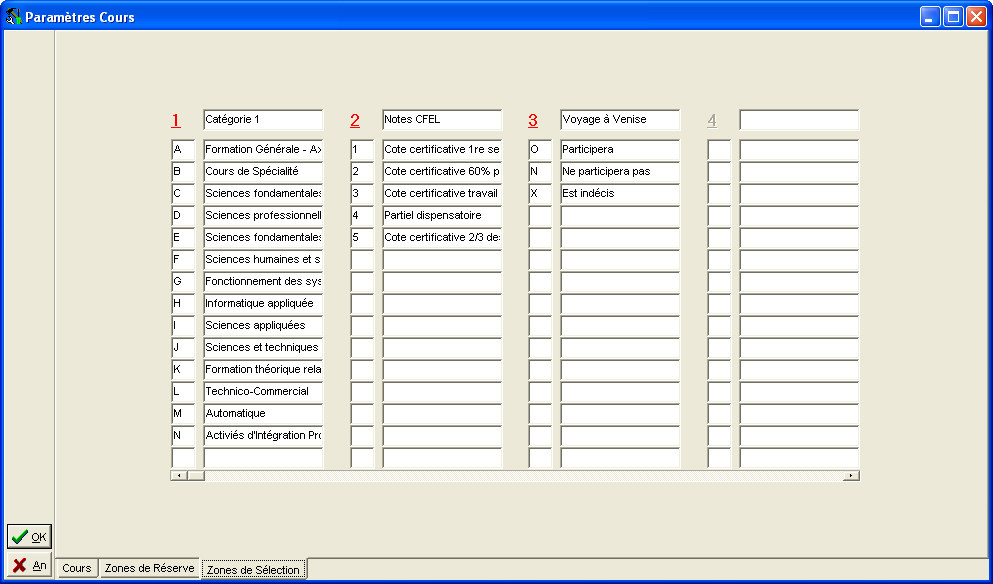Select the Sciences et techniques field
Viewport: 993px width, 584px height.
click(263, 348)
